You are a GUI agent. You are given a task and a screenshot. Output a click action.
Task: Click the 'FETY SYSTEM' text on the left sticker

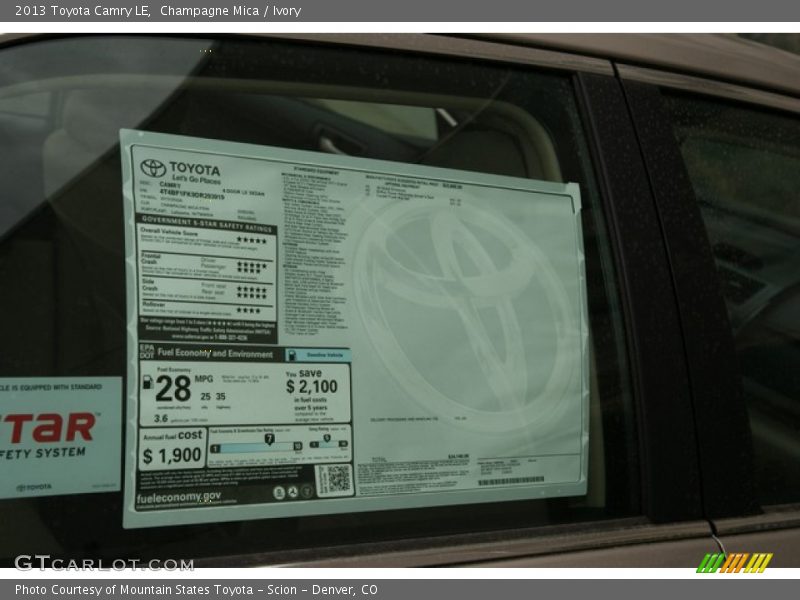click(43, 453)
